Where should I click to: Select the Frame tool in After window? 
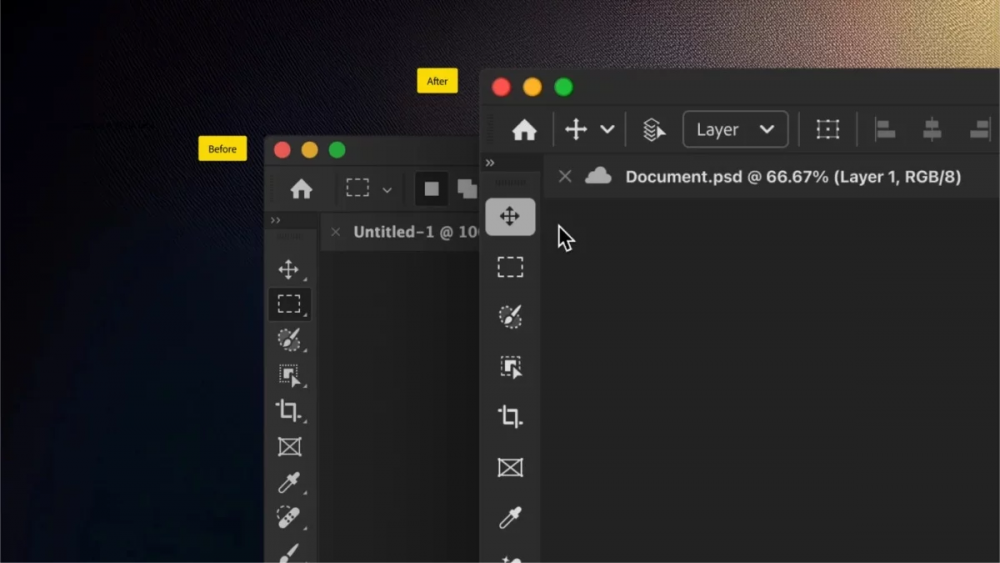(510, 467)
